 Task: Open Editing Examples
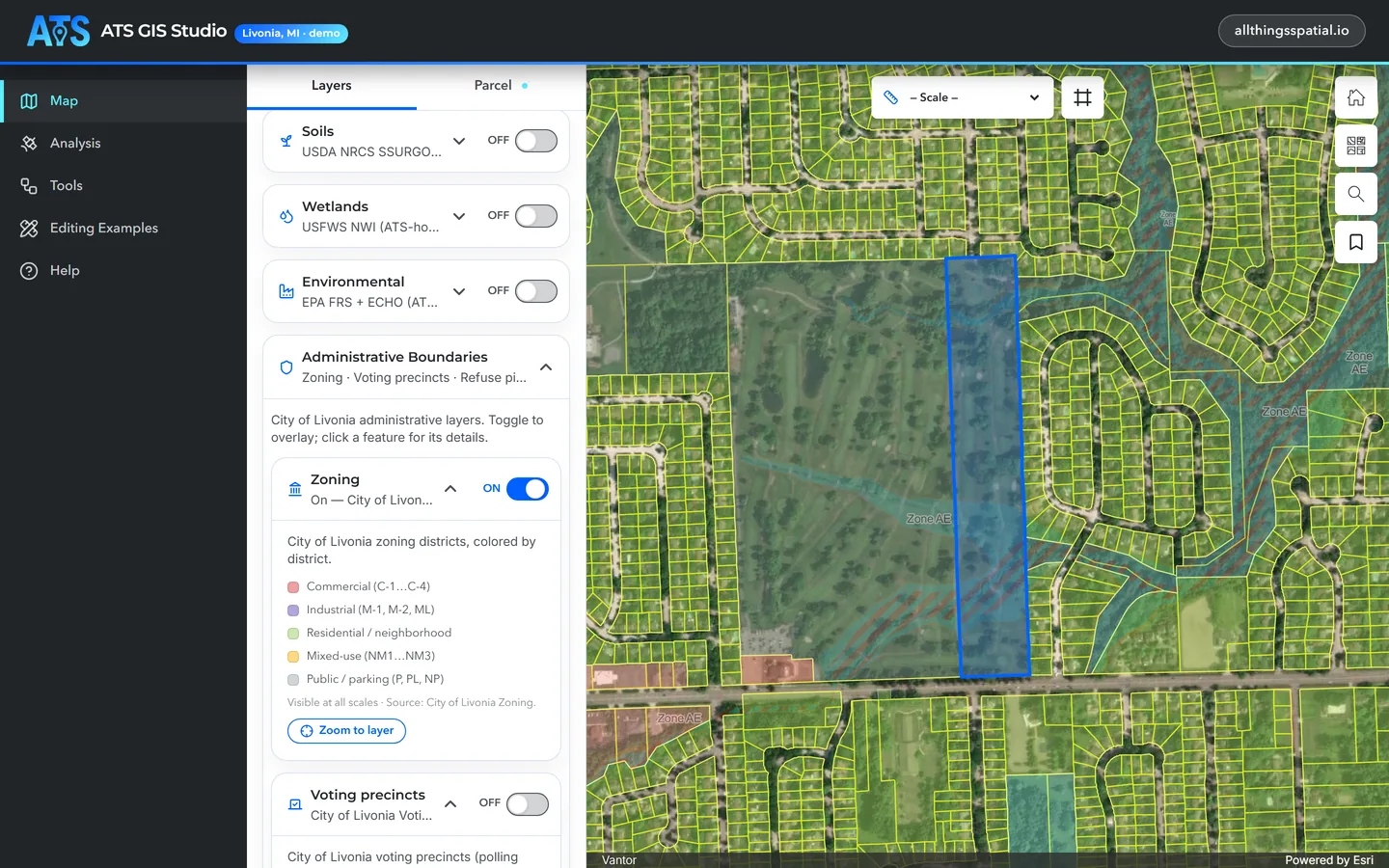point(123,229)
